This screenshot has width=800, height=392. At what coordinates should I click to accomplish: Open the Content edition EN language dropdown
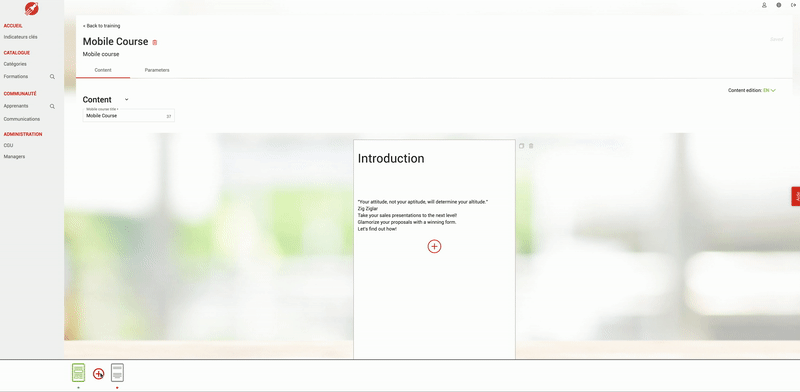[769, 90]
